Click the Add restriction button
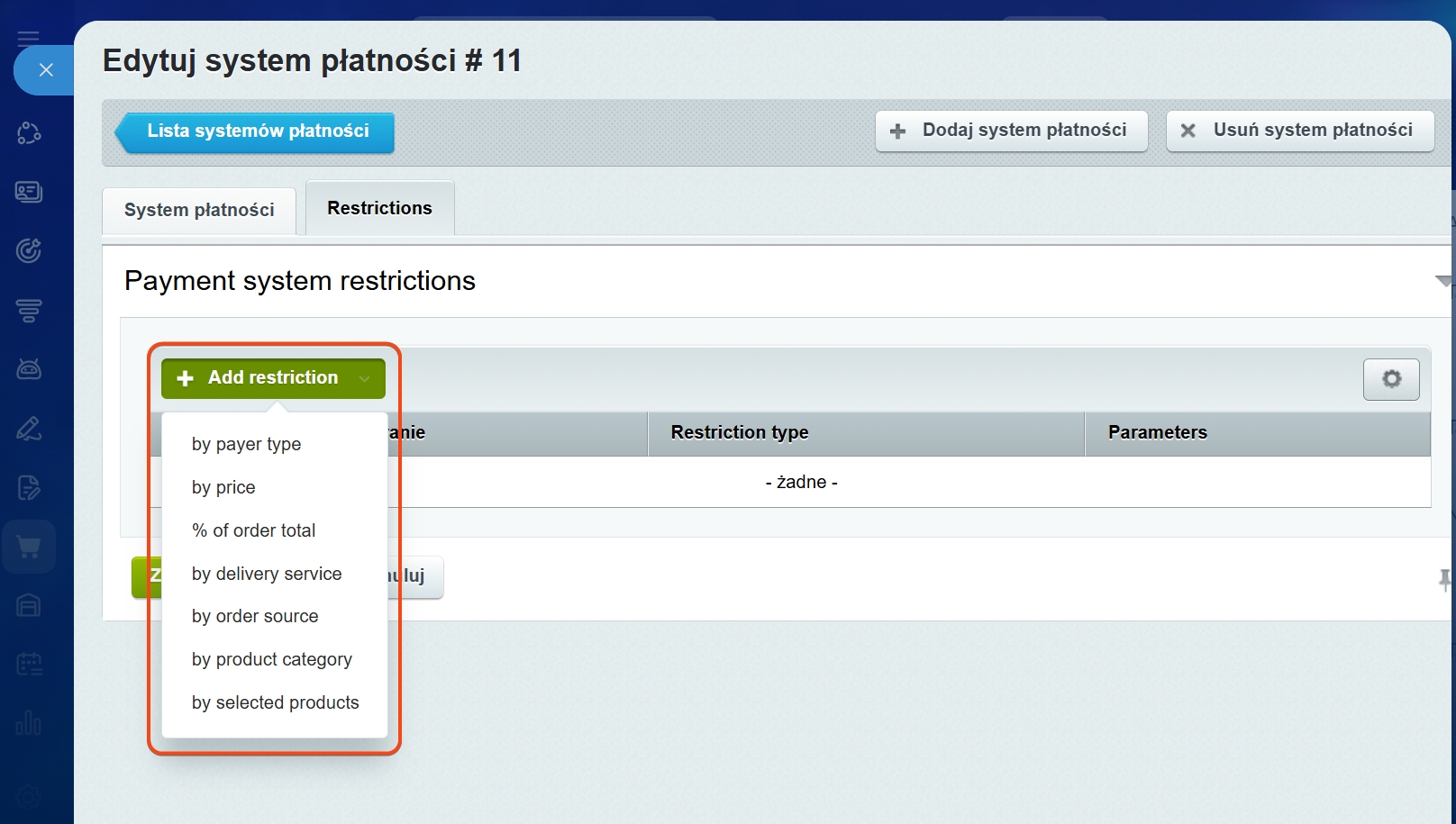This screenshot has width=1456, height=824. click(x=273, y=379)
